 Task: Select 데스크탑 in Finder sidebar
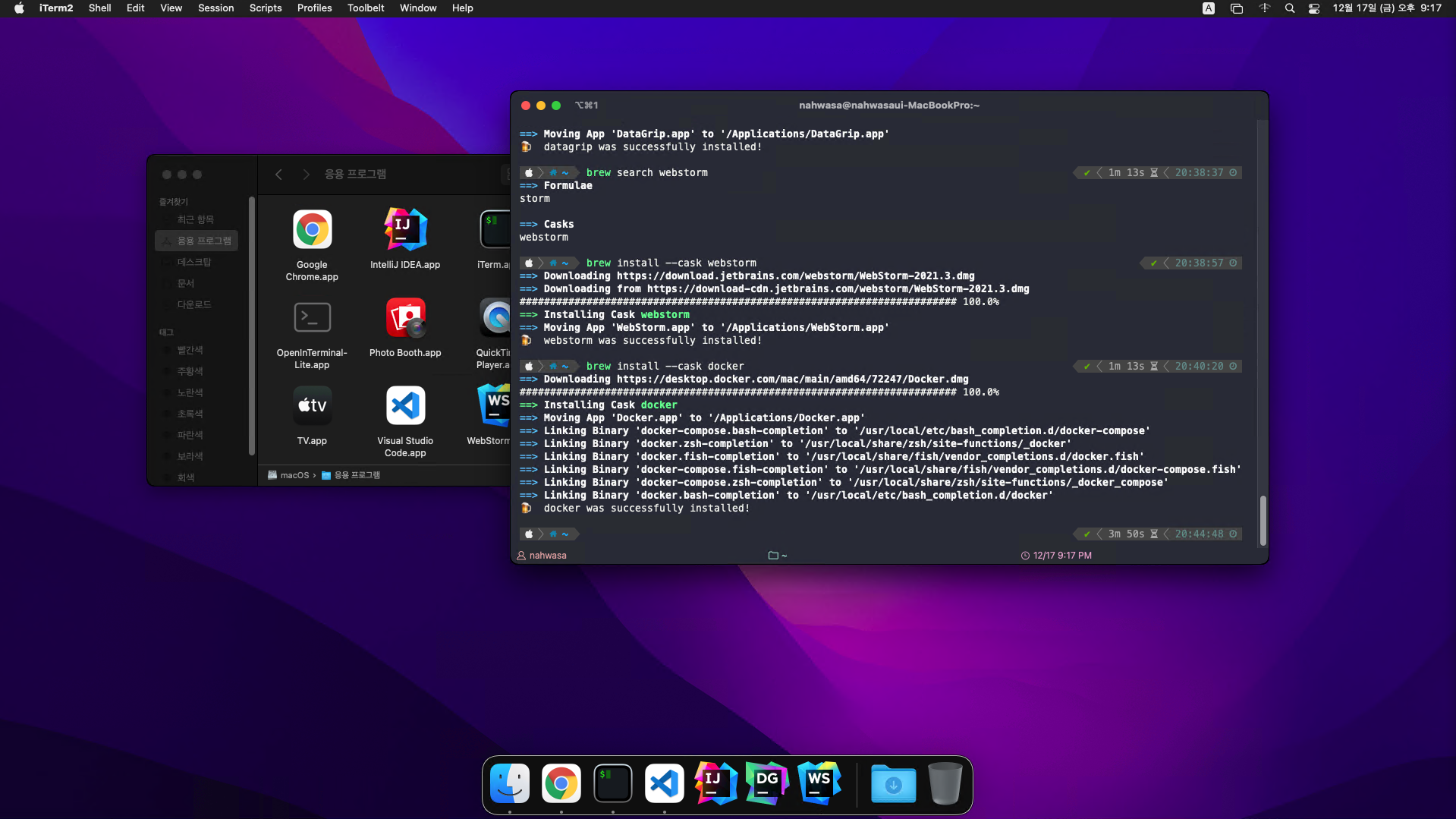tap(196, 262)
